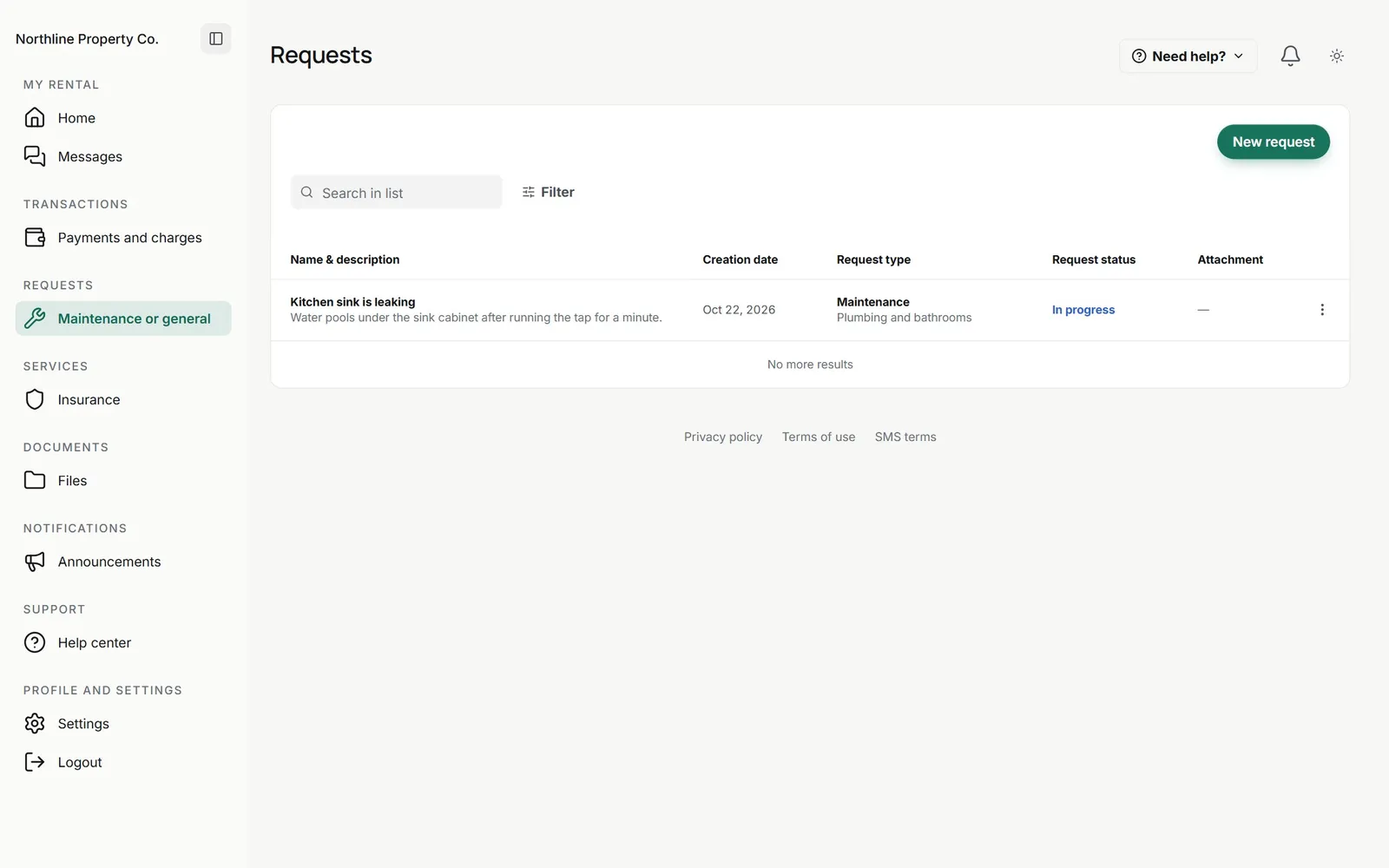
Task: Click the Insurance shield icon
Action: [35, 399]
